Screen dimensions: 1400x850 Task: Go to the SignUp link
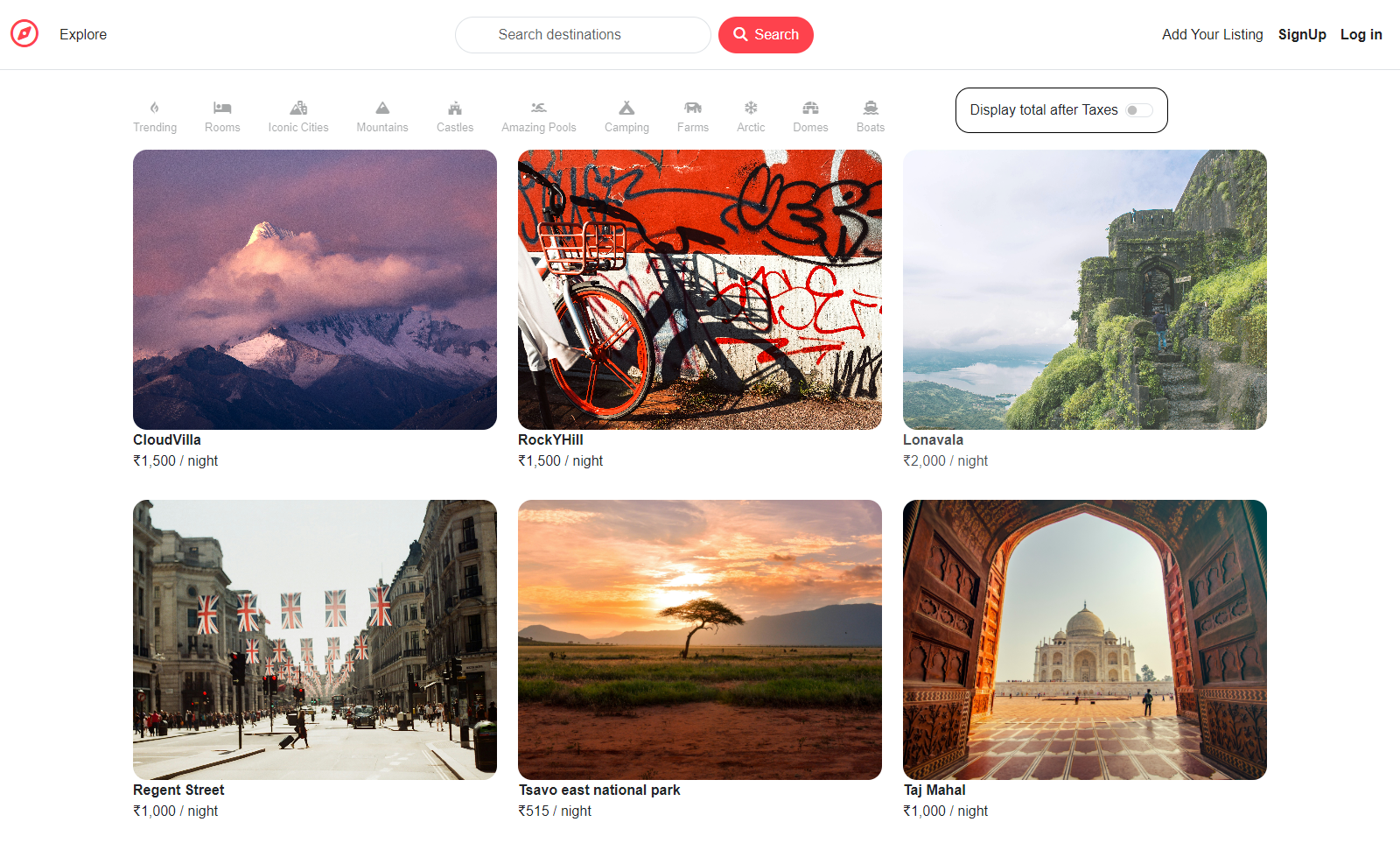coord(1302,35)
